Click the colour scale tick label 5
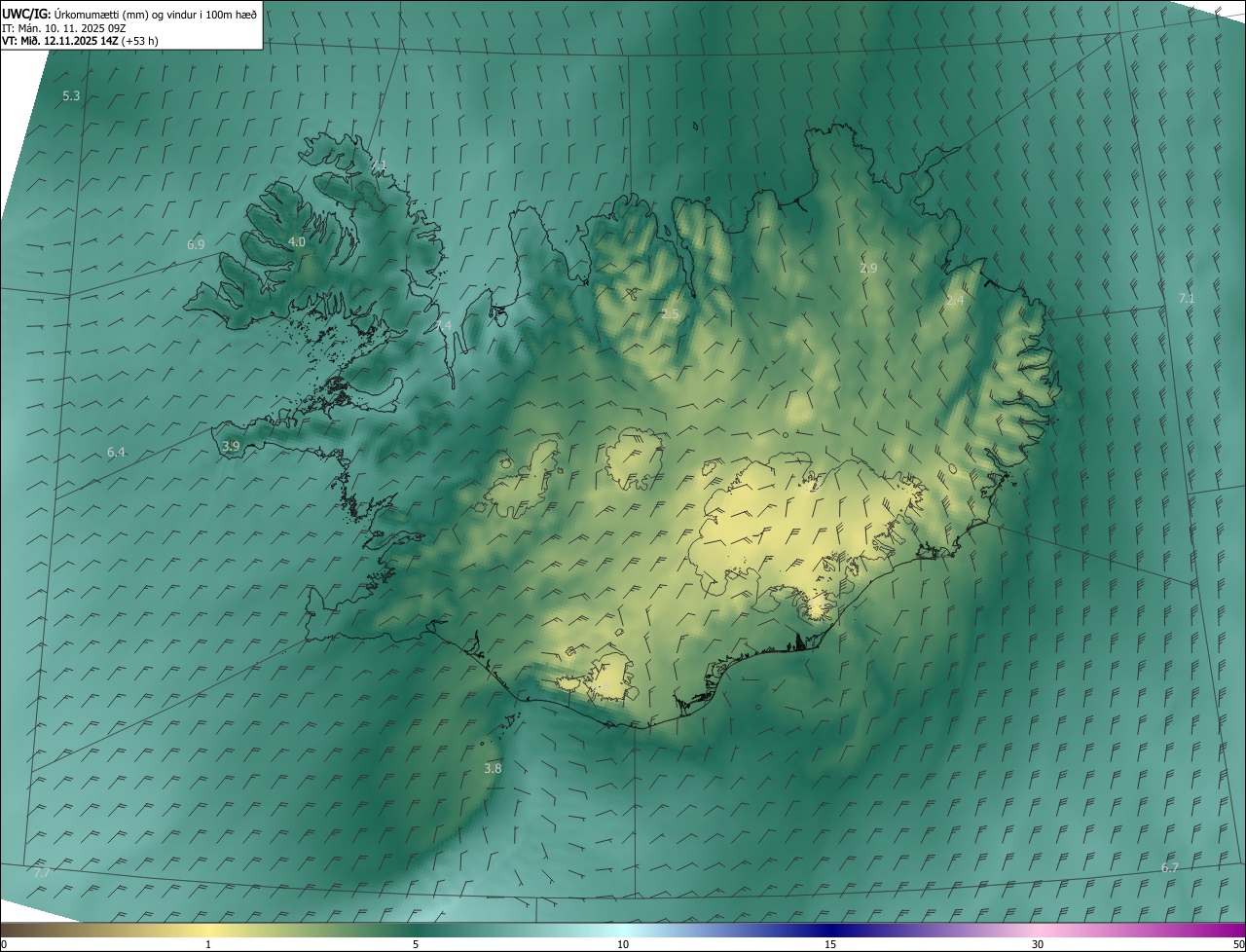 coord(416,945)
